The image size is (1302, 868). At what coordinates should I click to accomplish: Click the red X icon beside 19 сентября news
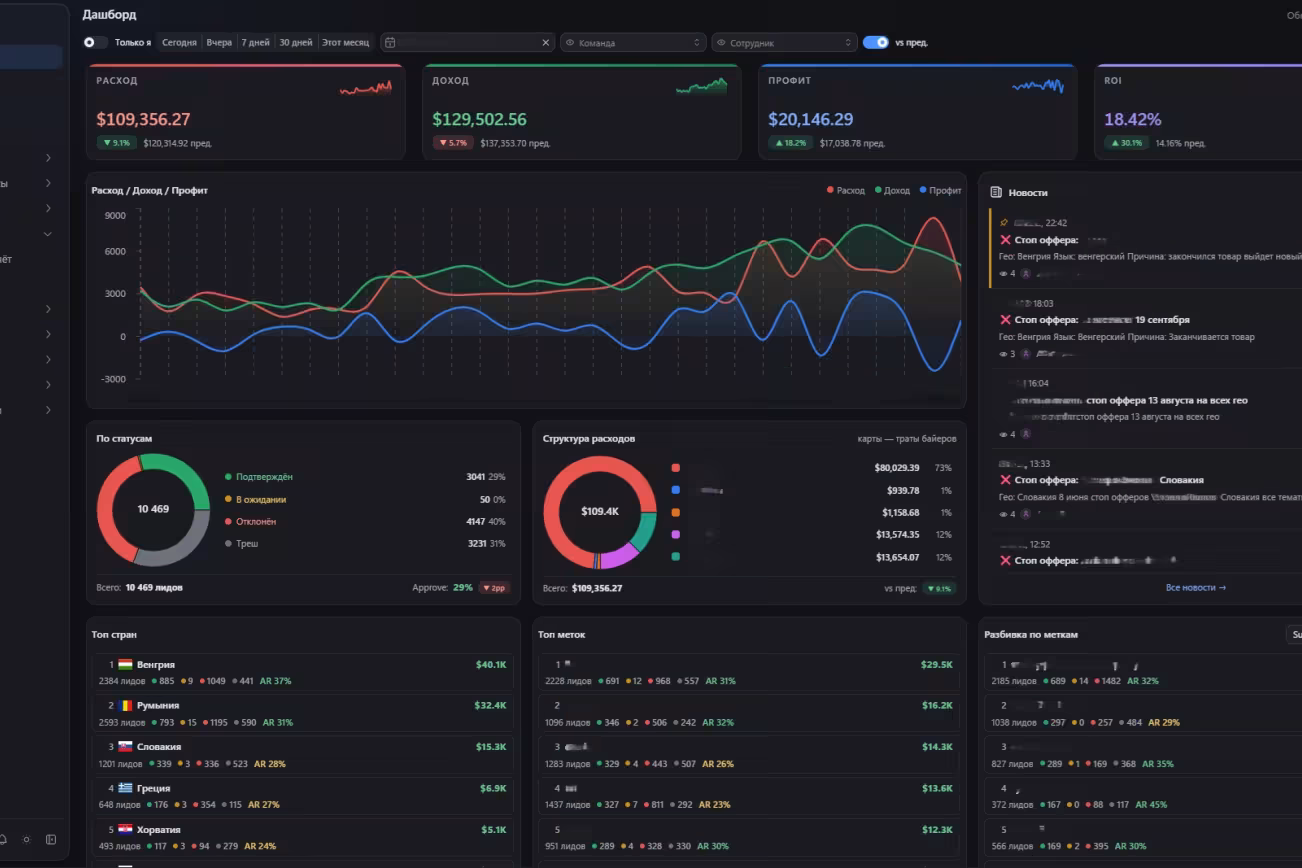(1006, 320)
